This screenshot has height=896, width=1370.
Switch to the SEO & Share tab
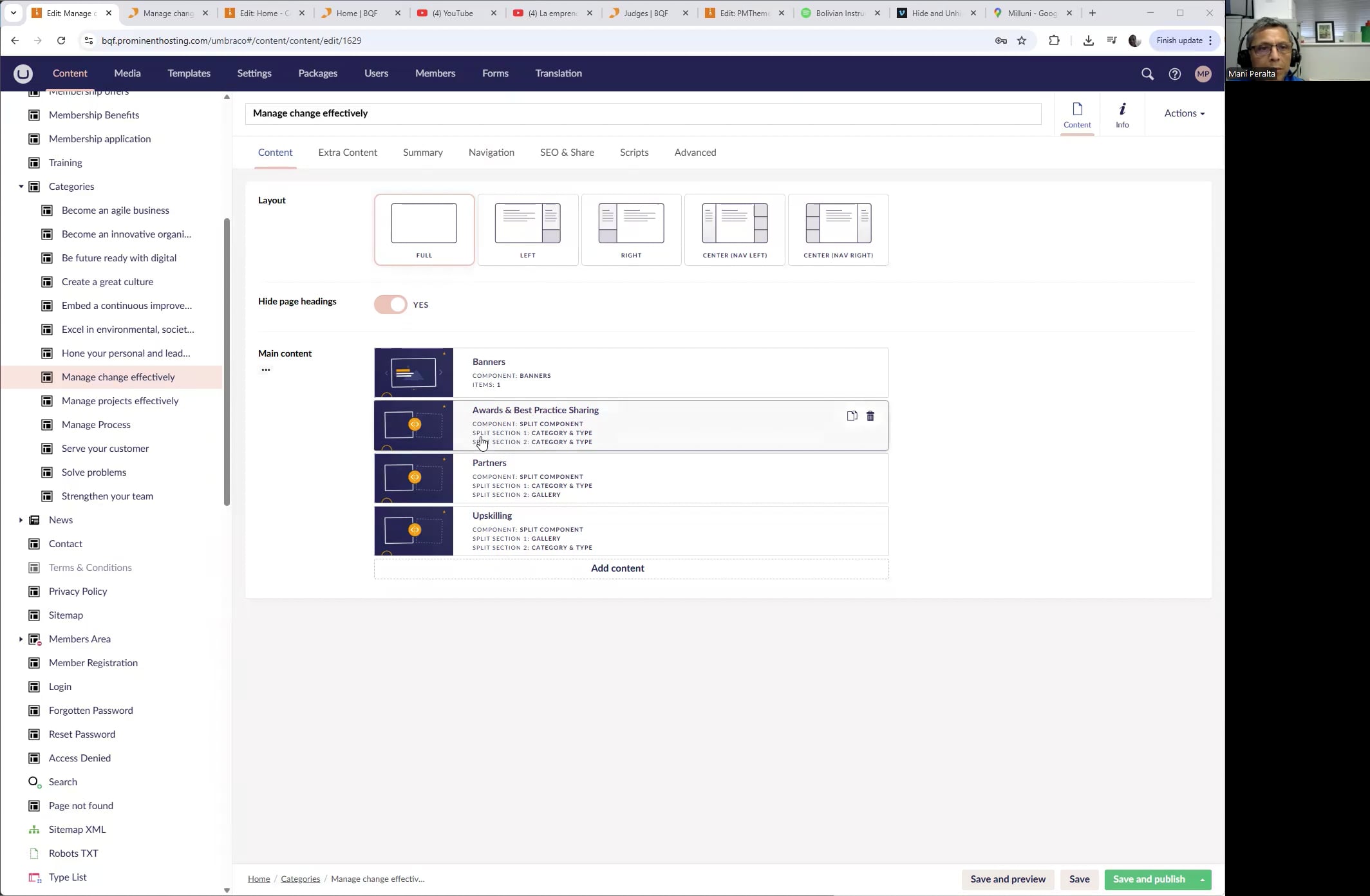click(567, 153)
